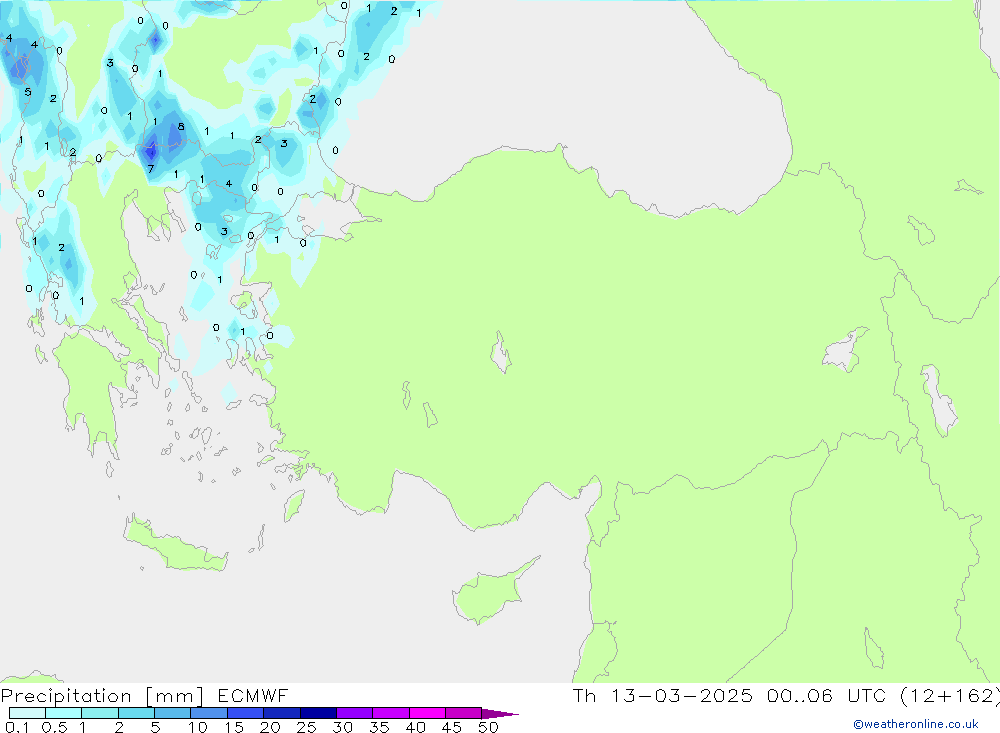Select the 2–5 mm legend color box

point(136,713)
